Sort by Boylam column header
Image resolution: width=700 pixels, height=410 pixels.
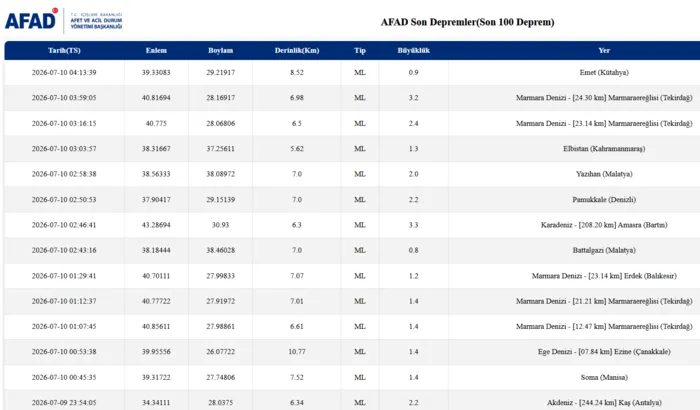tap(221, 50)
